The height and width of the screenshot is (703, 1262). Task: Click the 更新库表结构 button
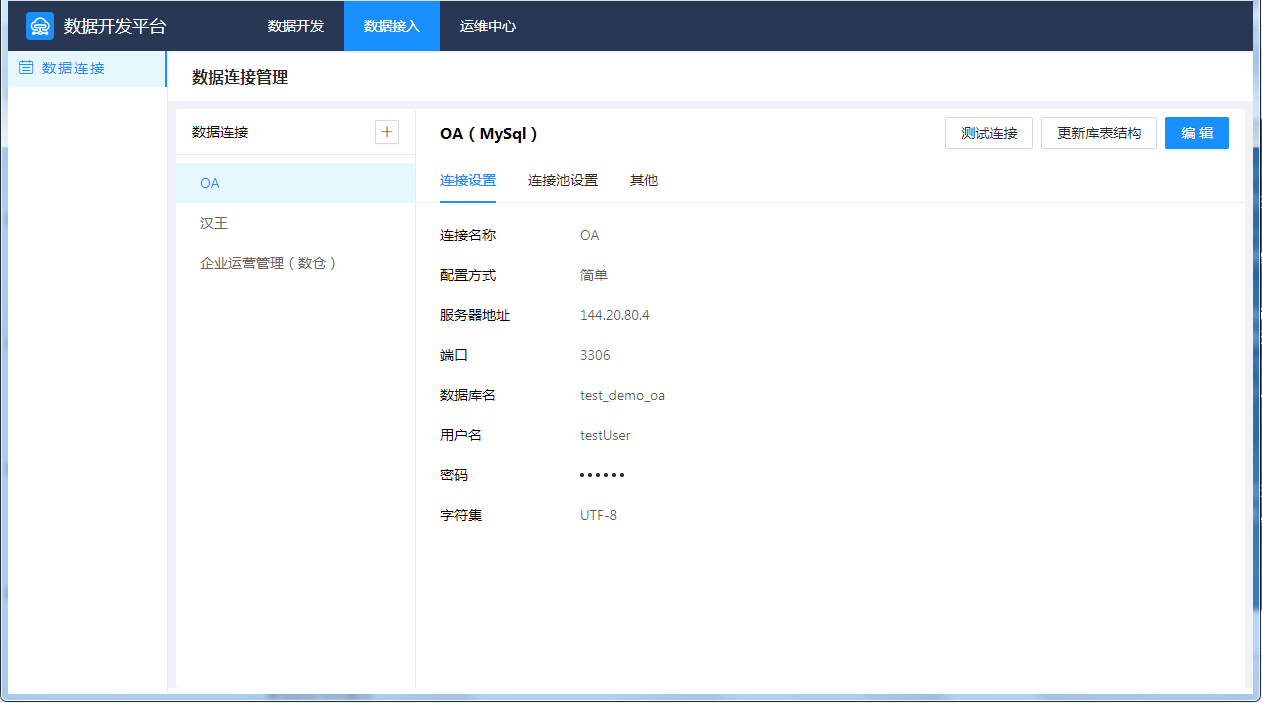pos(1099,133)
